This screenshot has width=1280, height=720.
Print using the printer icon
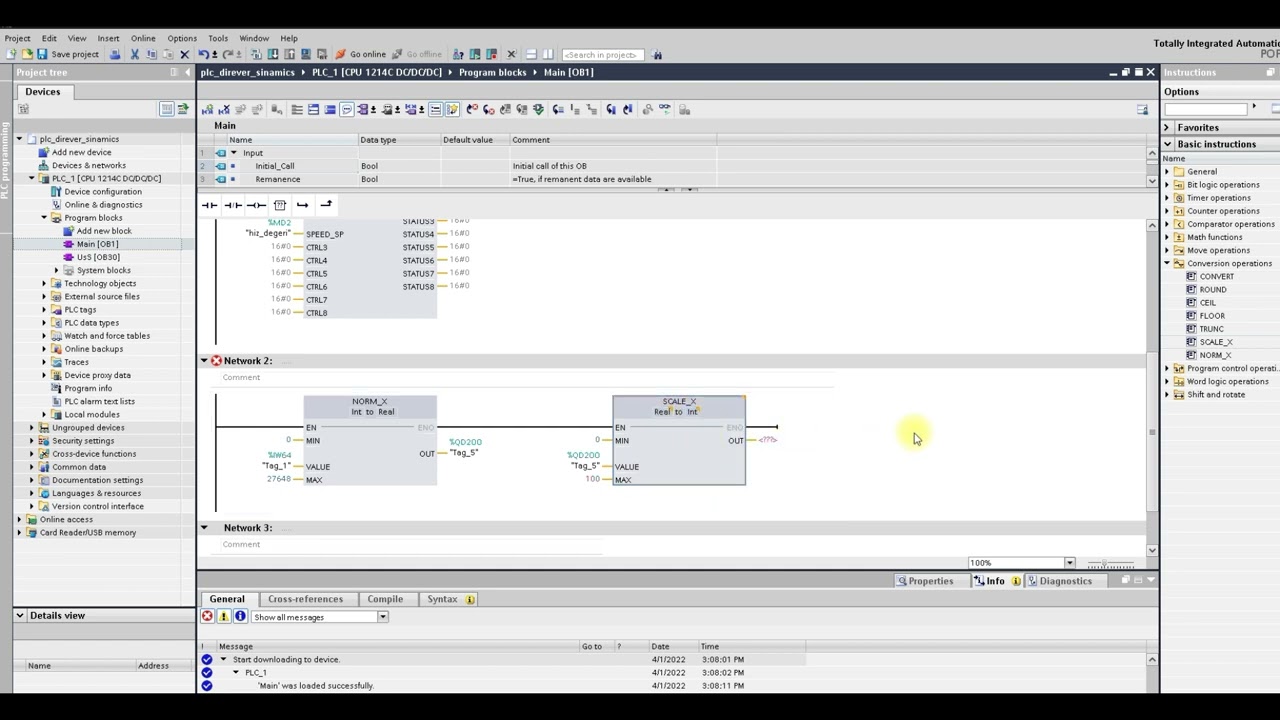pyautogui.click(x=114, y=54)
